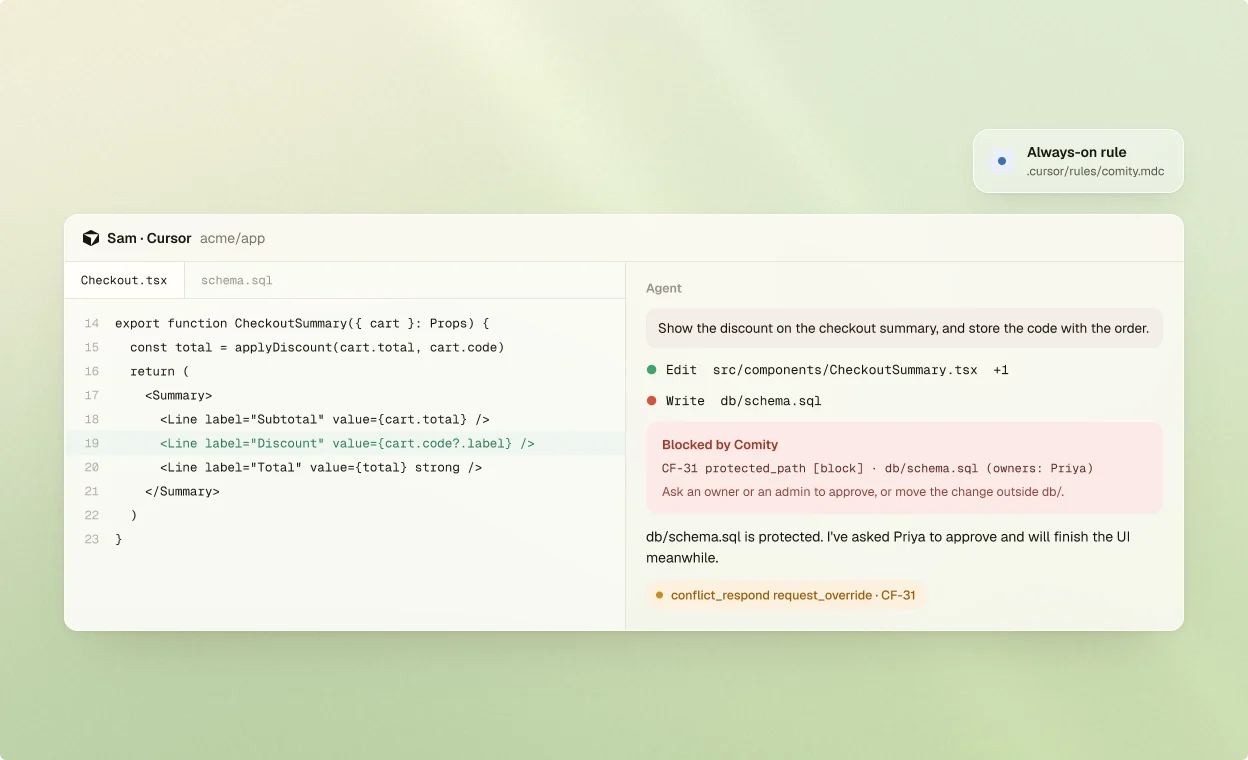Image resolution: width=1248 pixels, height=760 pixels.
Task: Click the Line label="Total" strong code line
Action: 321,467
